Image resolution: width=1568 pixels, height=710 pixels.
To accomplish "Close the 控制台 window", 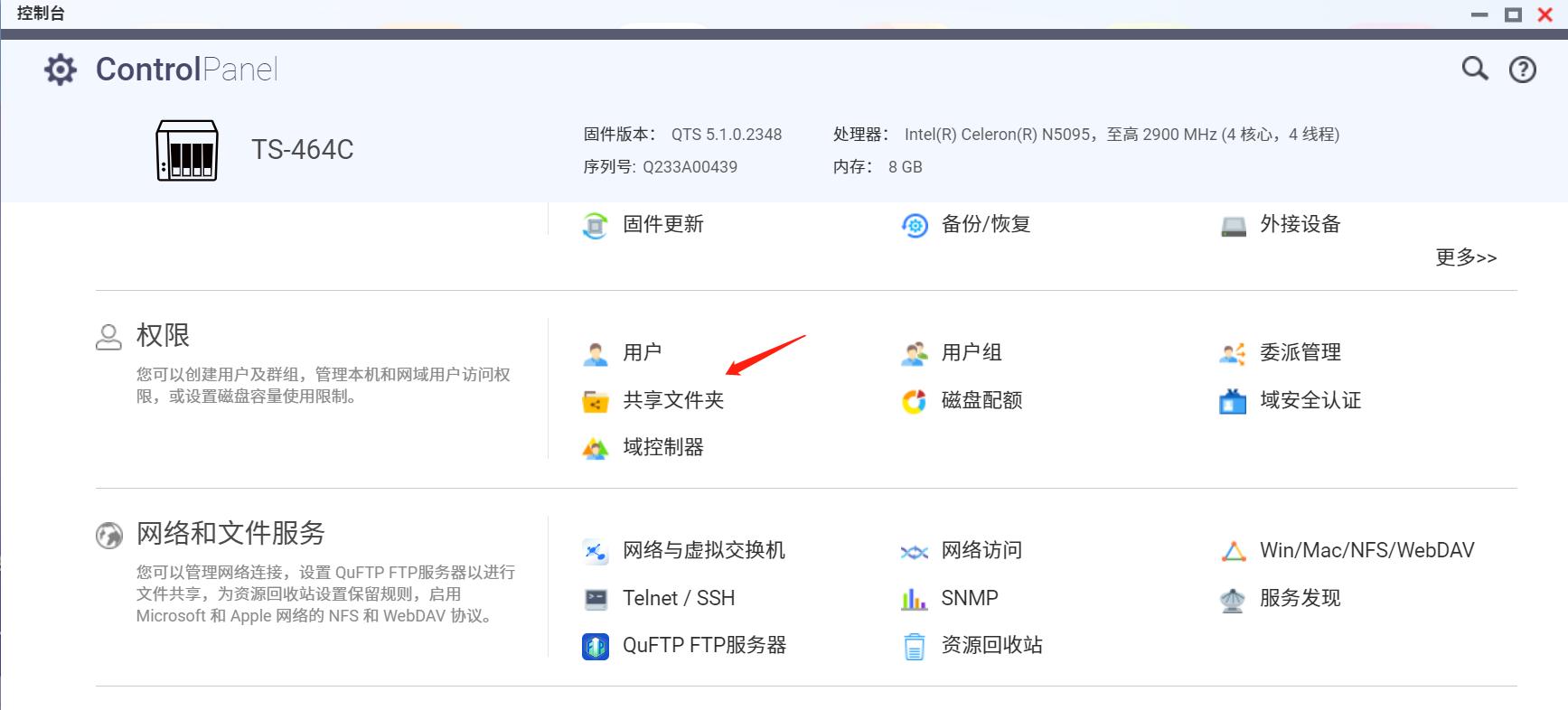I will [1545, 14].
